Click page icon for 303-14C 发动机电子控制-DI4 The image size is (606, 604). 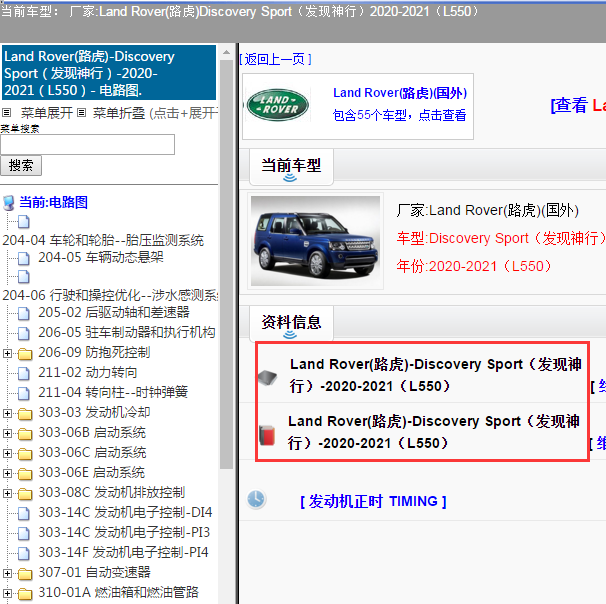point(24,514)
